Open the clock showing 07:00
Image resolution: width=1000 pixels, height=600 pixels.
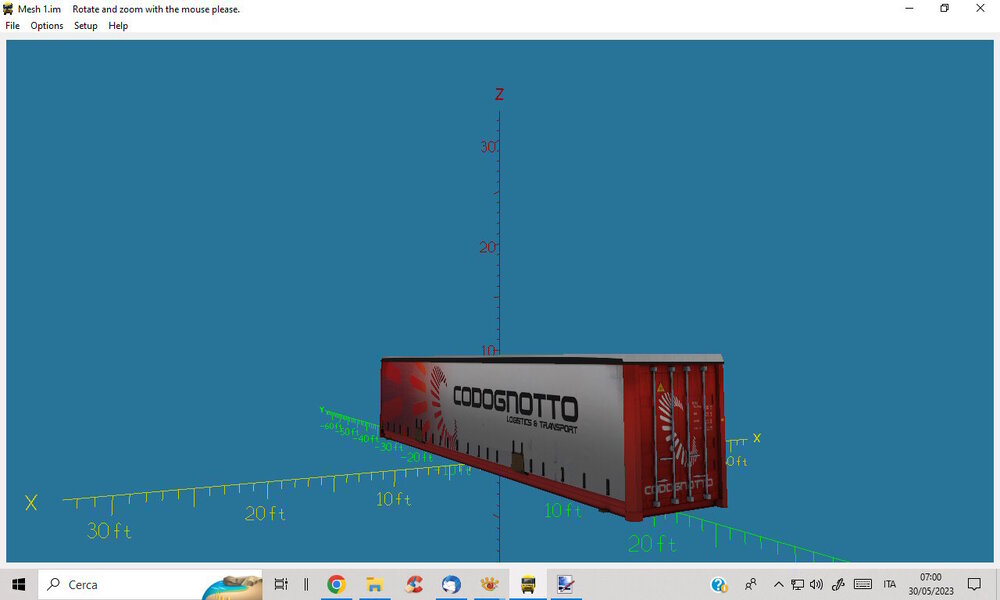pyautogui.click(x=931, y=584)
